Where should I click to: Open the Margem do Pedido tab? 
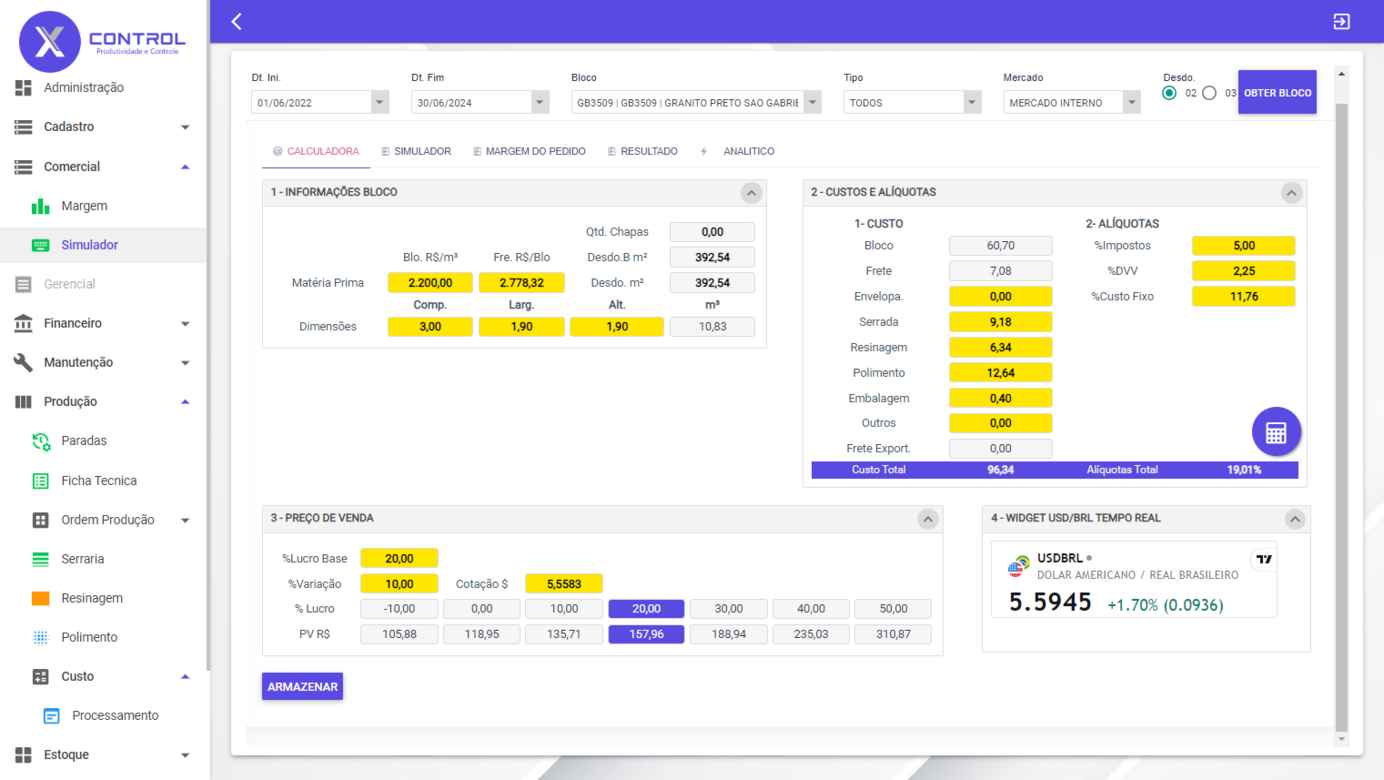pyautogui.click(x=529, y=151)
